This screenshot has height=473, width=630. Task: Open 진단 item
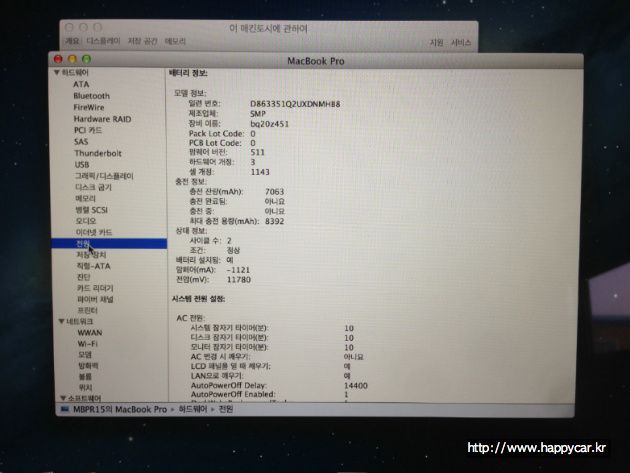pyautogui.click(x=84, y=277)
